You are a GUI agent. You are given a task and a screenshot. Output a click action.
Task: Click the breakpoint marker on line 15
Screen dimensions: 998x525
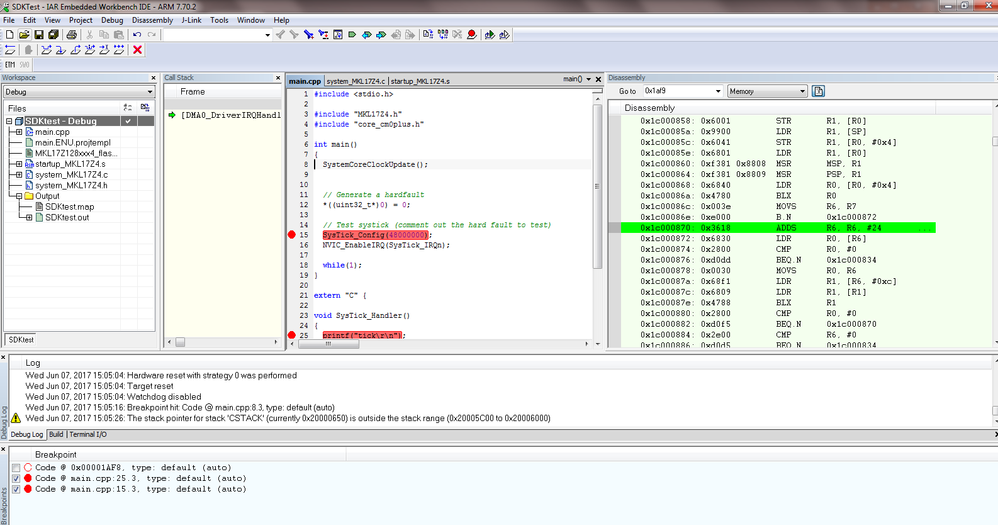[292, 234]
